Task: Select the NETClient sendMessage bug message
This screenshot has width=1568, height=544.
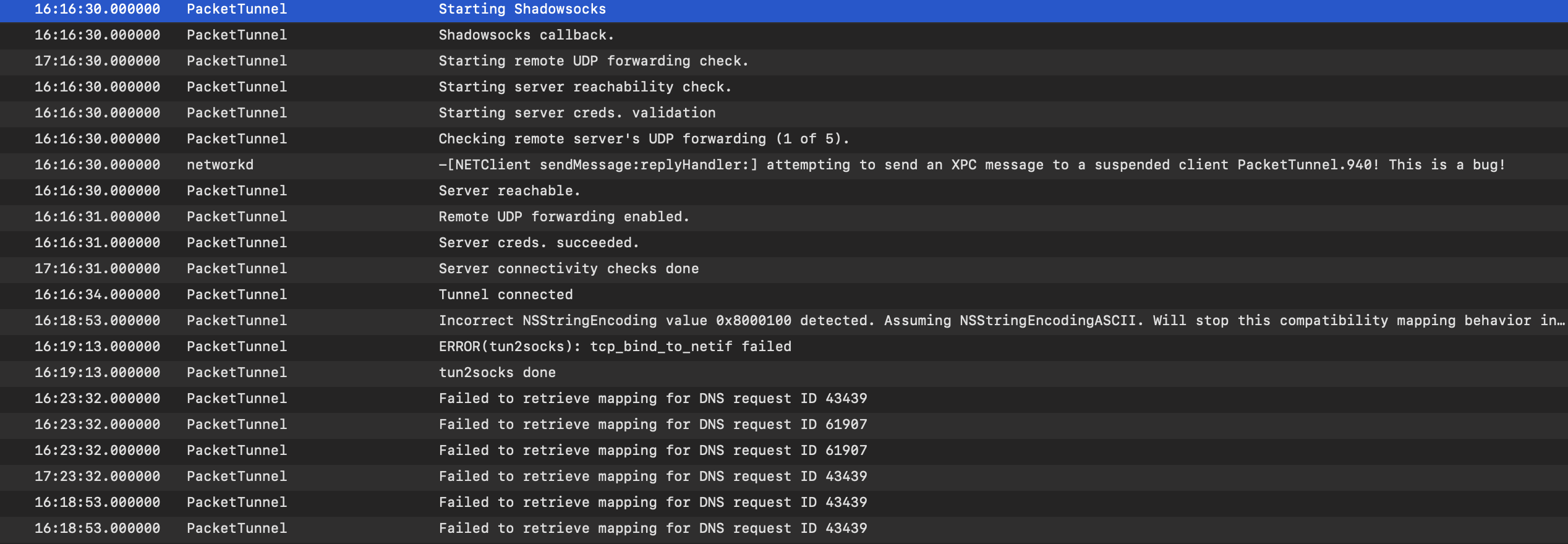Action: (x=972, y=165)
